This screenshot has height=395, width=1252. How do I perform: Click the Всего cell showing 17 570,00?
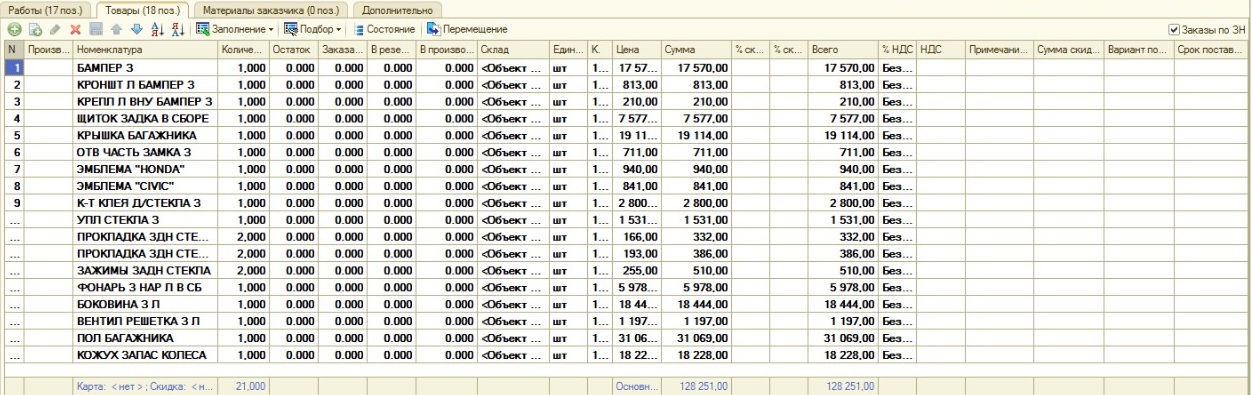click(845, 68)
